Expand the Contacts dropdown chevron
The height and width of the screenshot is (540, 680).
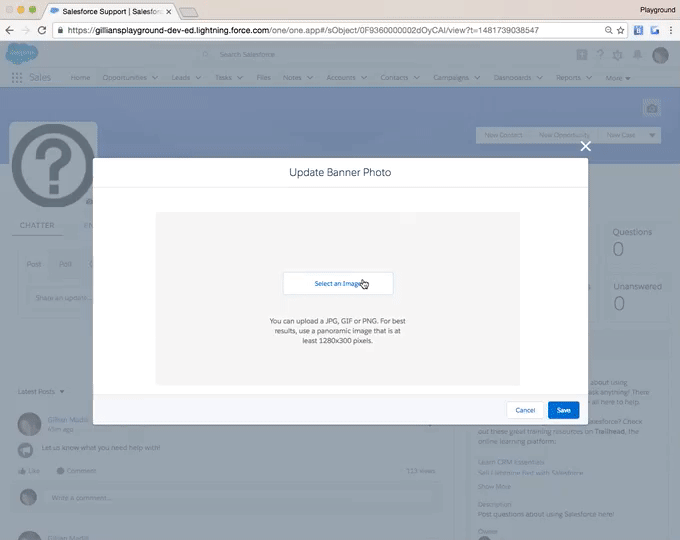click(x=416, y=78)
